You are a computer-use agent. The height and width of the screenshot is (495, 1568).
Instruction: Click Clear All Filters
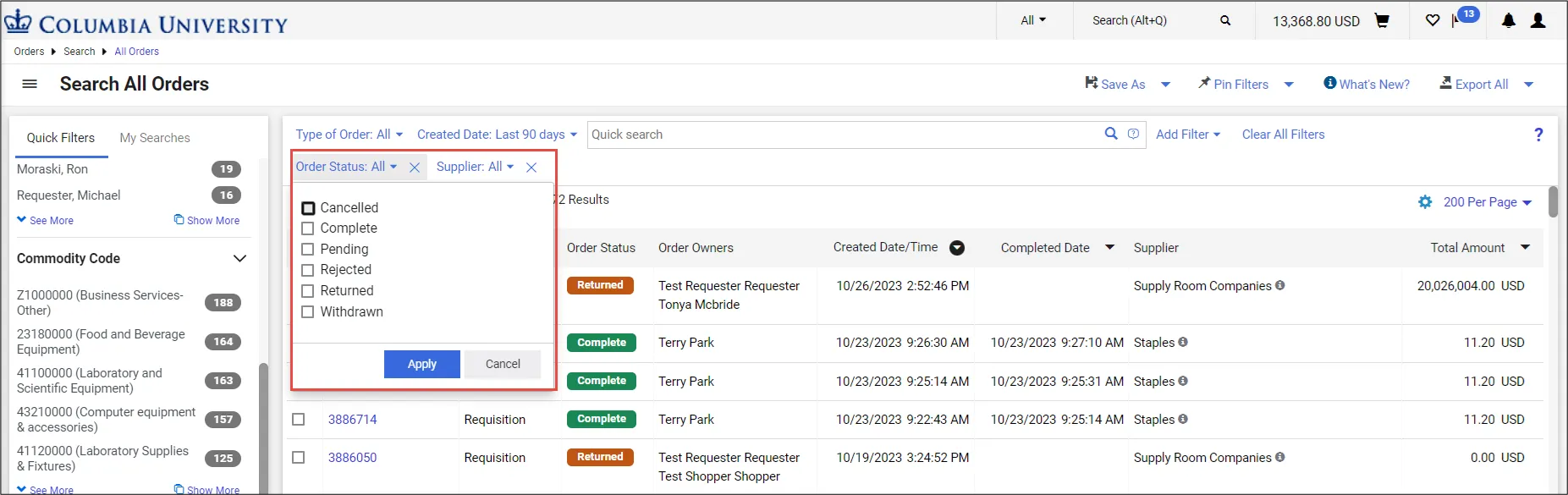[x=1283, y=135]
